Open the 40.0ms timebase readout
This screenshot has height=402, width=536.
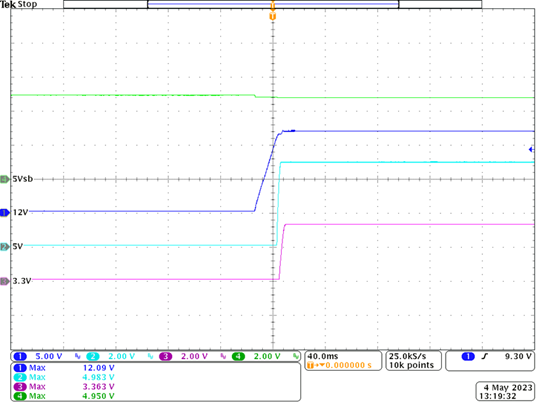tap(319, 357)
